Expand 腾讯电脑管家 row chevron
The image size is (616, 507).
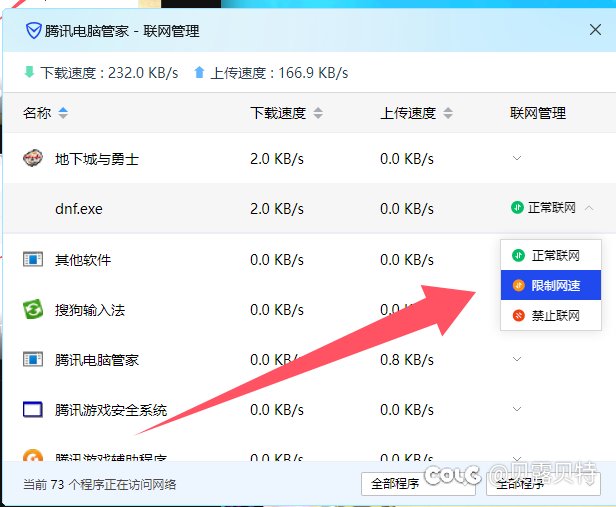517,359
